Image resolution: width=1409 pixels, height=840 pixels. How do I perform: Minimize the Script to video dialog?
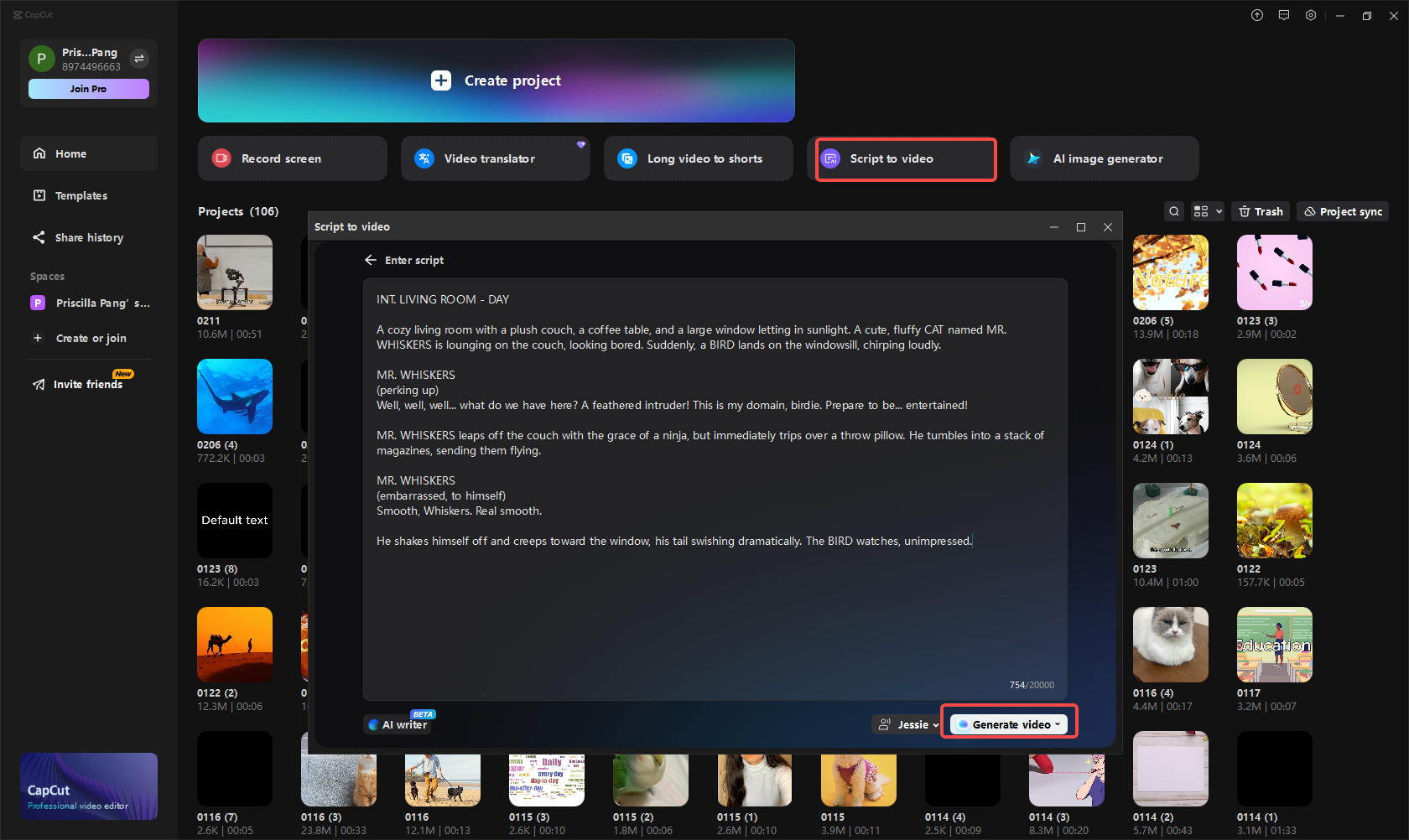[1054, 227]
